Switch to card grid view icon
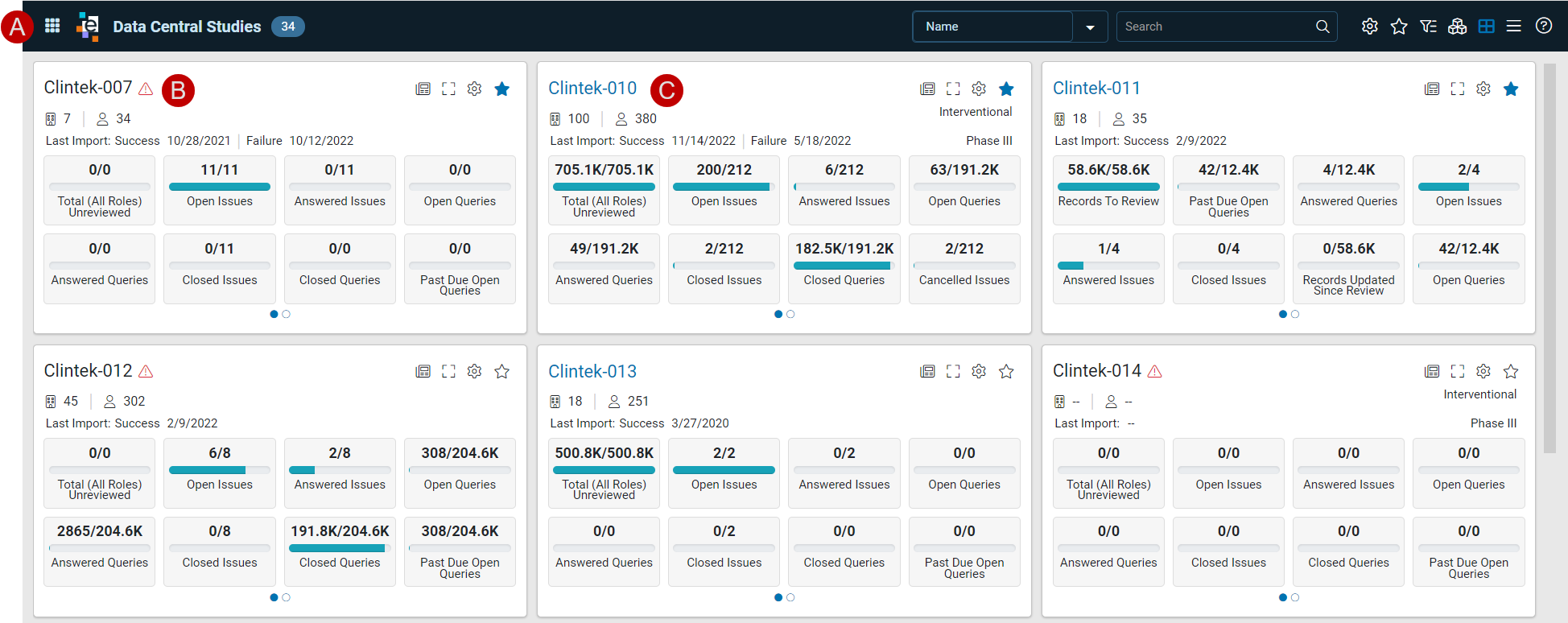The image size is (1568, 623). point(1487,27)
